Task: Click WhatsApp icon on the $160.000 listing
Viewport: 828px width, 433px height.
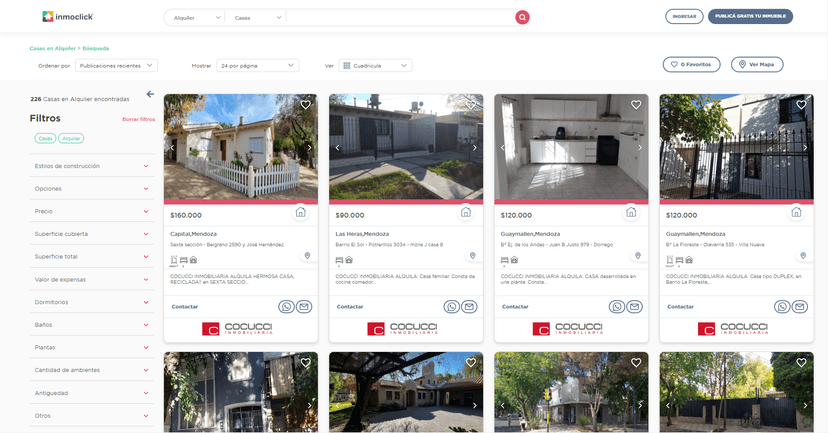Action: [287, 306]
